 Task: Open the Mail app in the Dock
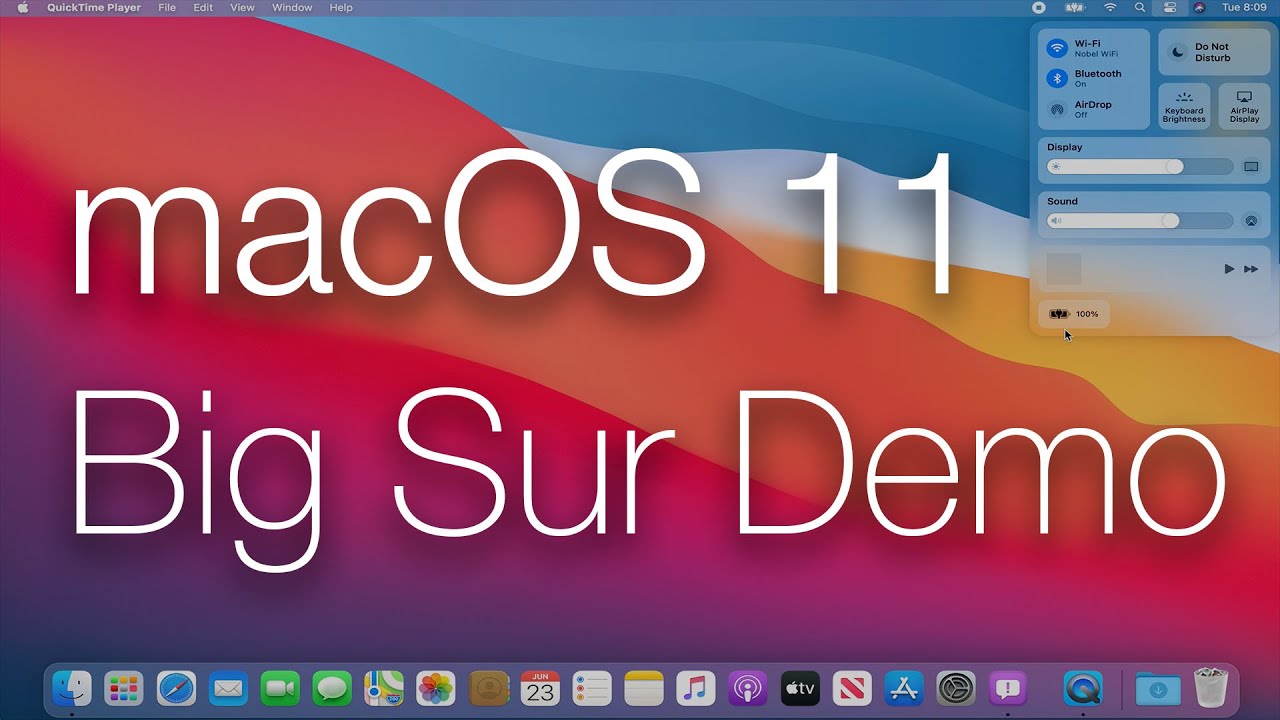pos(228,688)
